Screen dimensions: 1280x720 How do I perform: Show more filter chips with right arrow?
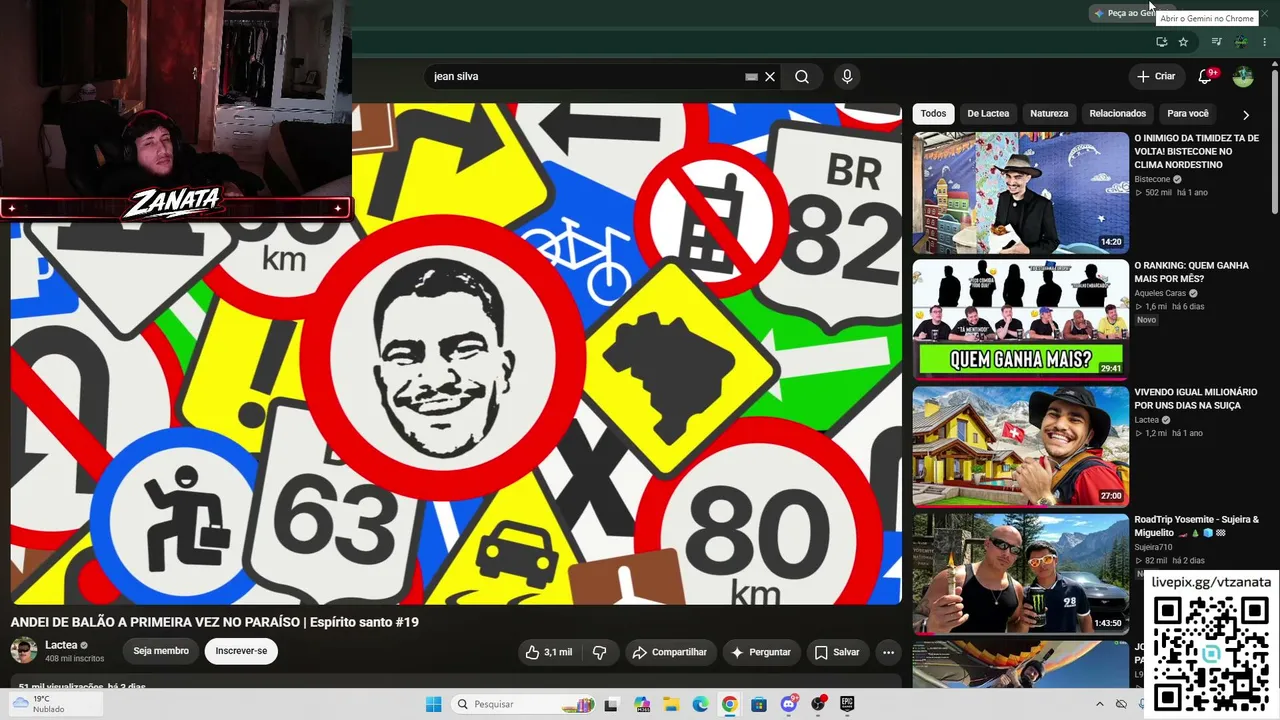coord(1246,115)
